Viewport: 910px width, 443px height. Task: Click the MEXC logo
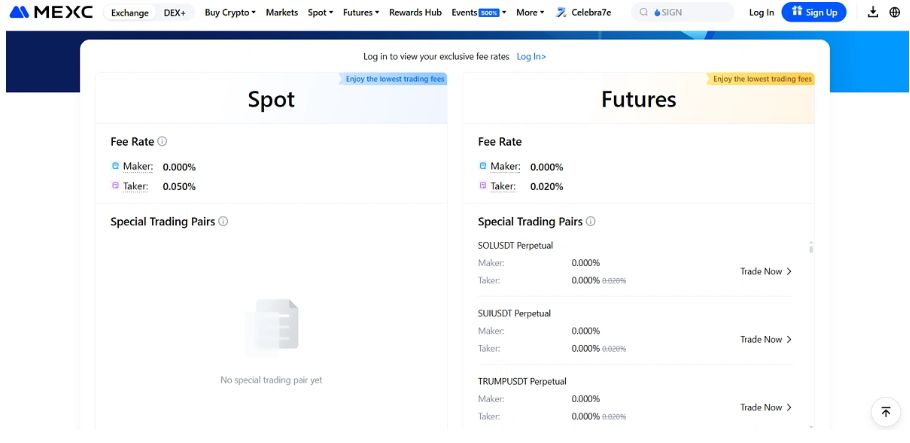(x=51, y=13)
